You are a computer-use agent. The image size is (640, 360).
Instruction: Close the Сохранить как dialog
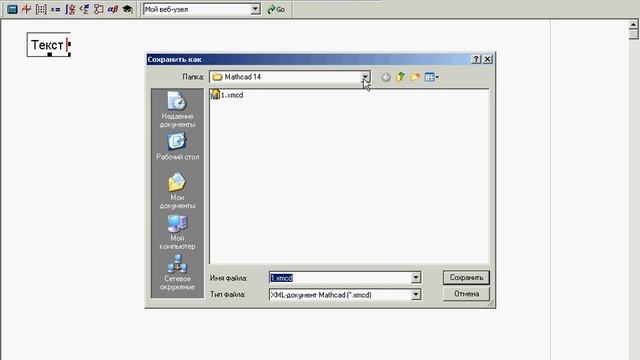pyautogui.click(x=487, y=59)
